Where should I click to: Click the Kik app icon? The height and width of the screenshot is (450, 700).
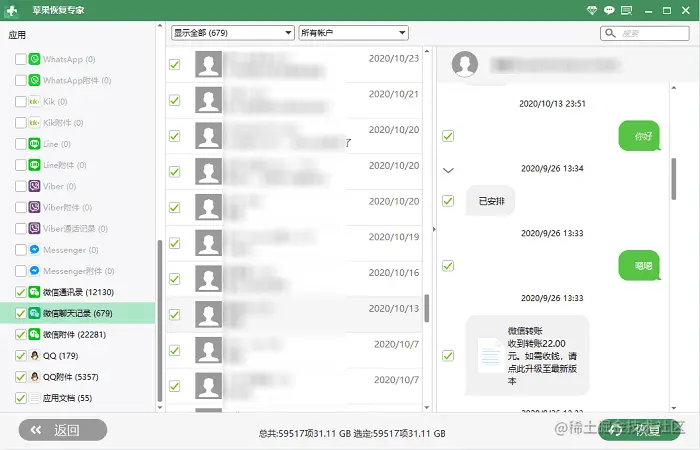34,101
